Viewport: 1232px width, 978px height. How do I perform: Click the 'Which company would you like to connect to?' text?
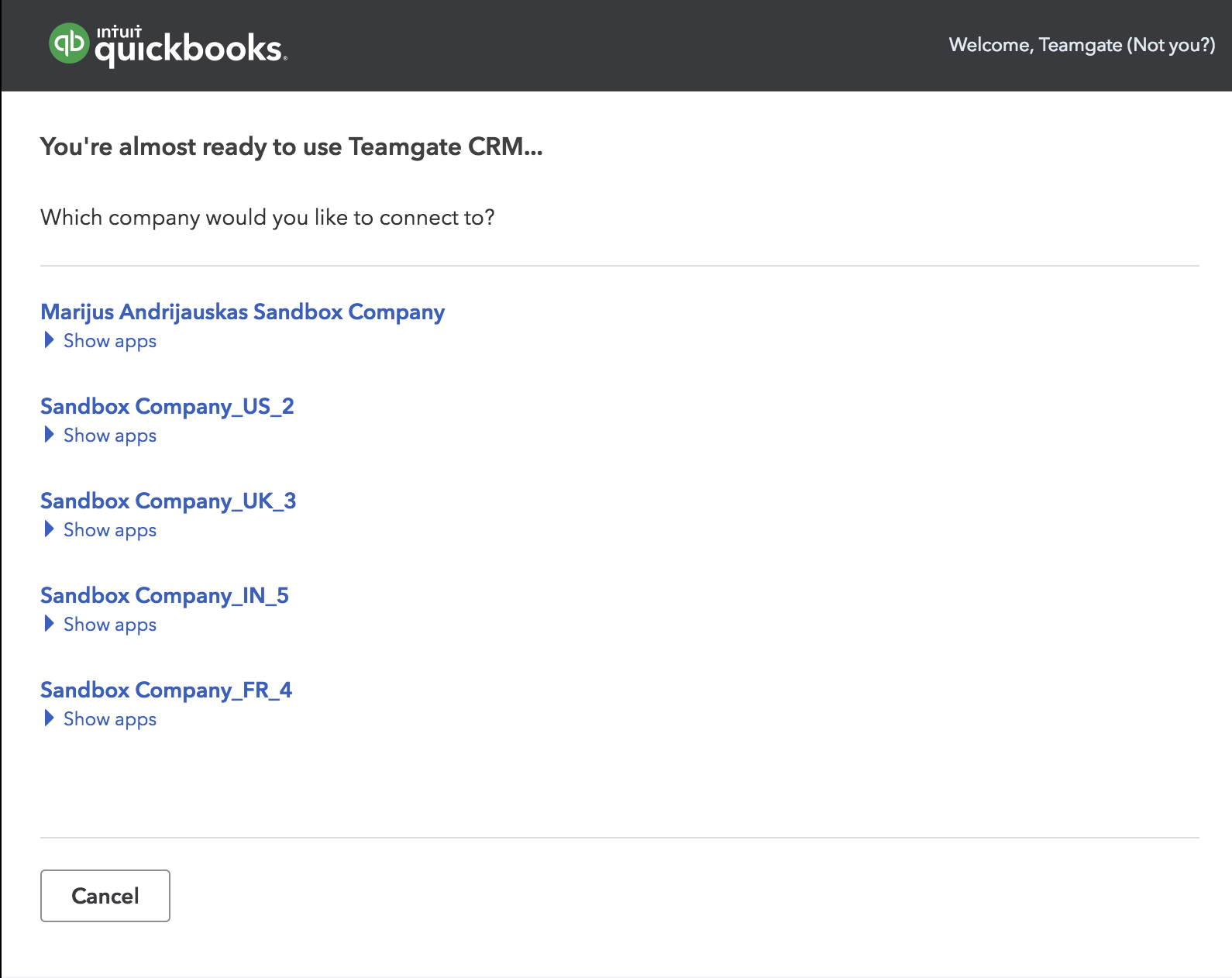(x=267, y=218)
